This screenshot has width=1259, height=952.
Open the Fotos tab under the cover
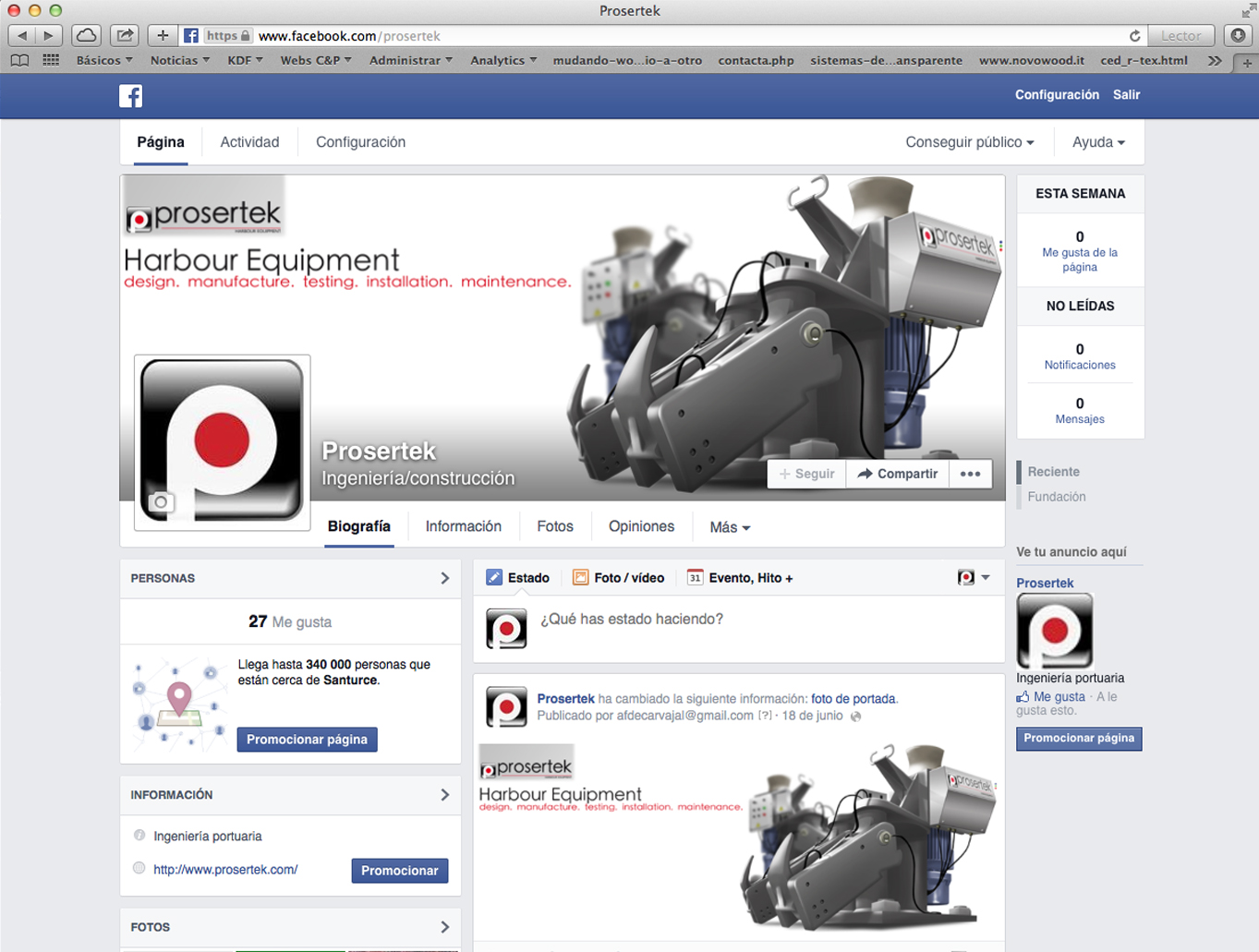pos(555,526)
